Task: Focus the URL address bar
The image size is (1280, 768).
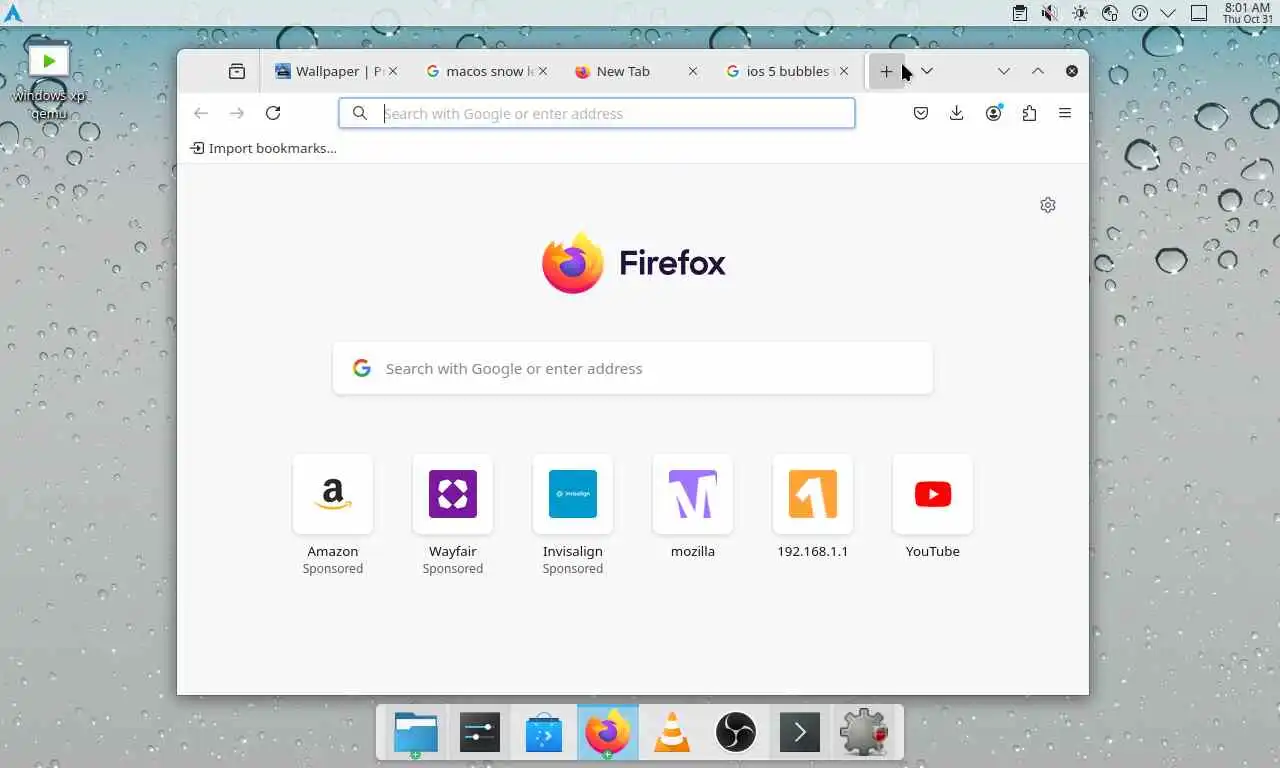Action: point(597,113)
